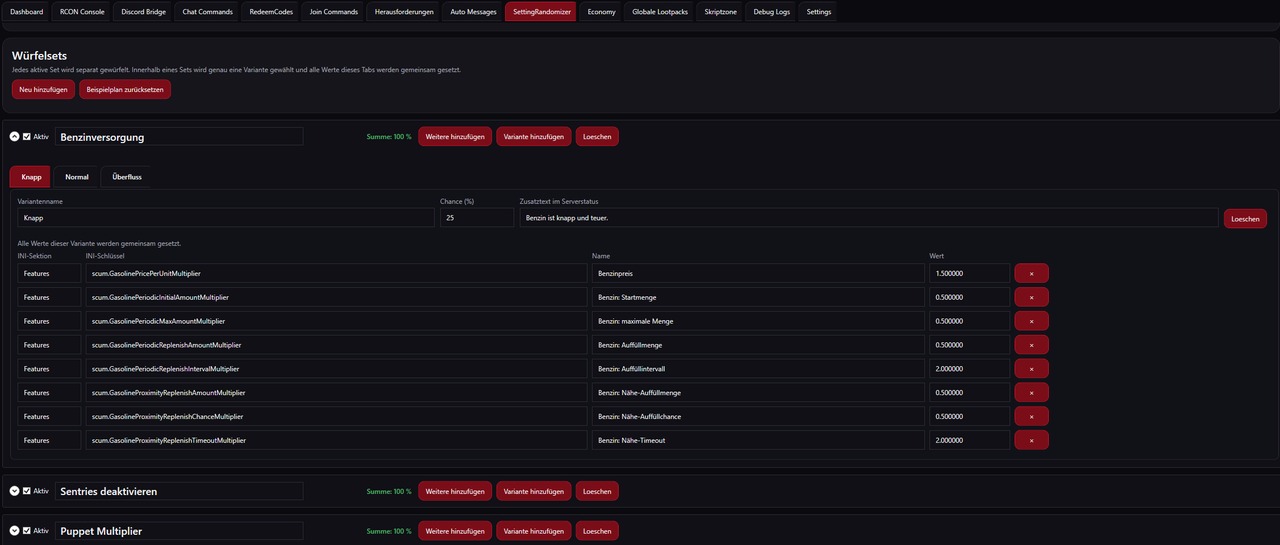Open the Economy tab
This screenshot has width=1280, height=545.
pyautogui.click(x=601, y=12)
